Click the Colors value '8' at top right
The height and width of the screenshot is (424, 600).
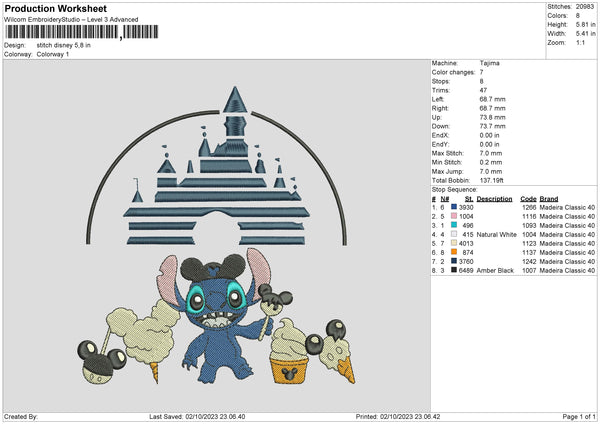click(578, 16)
